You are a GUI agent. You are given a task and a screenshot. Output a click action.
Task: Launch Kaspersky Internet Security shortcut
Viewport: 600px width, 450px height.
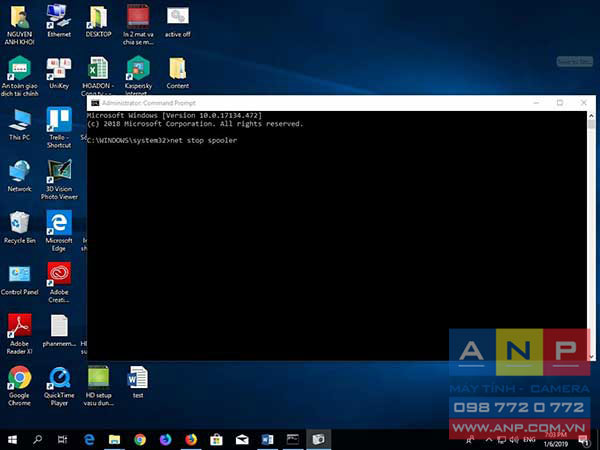[x=138, y=68]
